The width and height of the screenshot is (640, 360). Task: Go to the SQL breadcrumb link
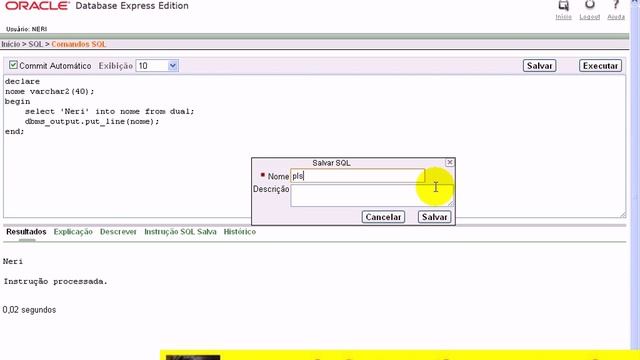(x=36, y=44)
